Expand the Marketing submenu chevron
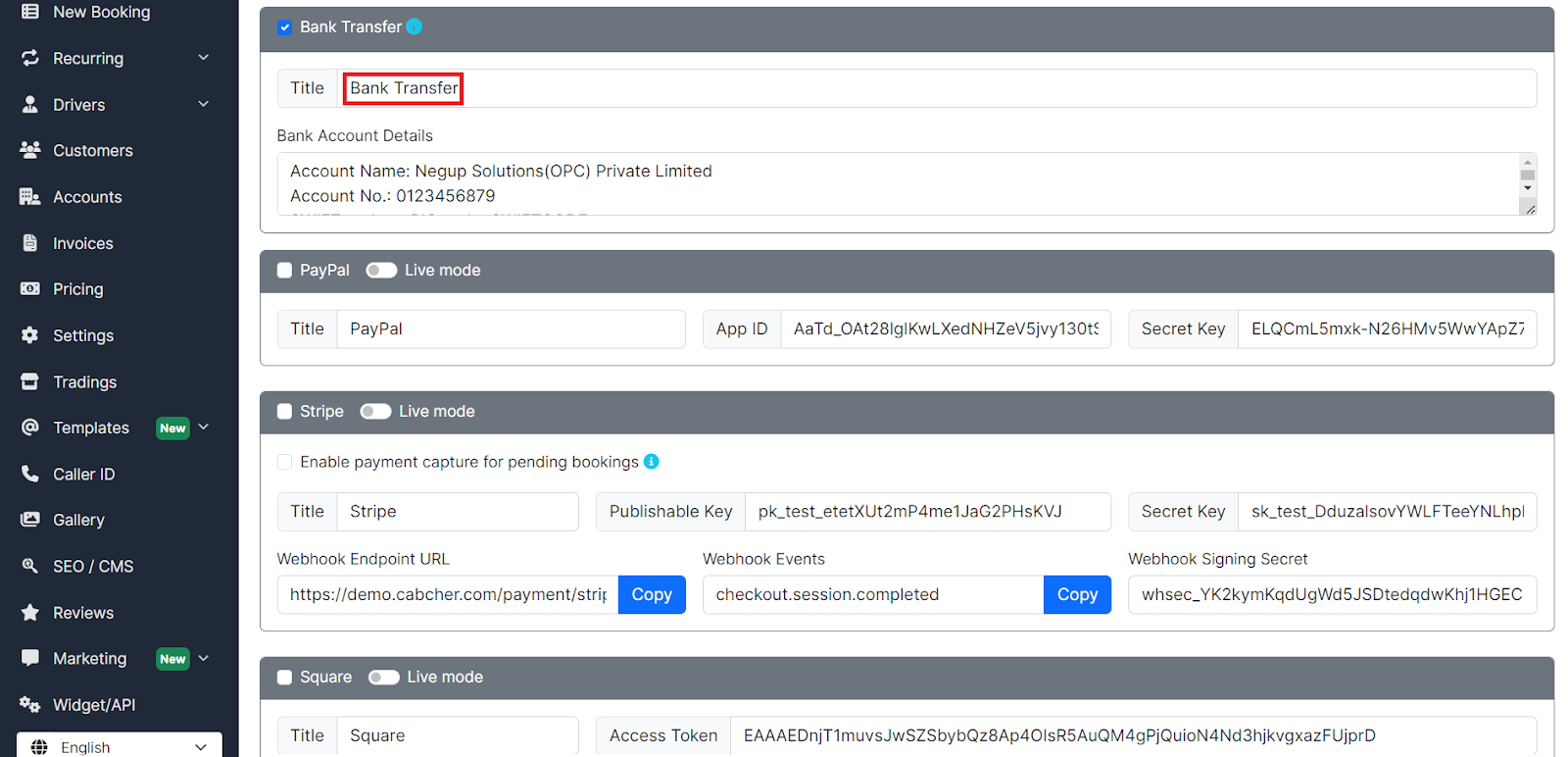1568x757 pixels. [204, 658]
